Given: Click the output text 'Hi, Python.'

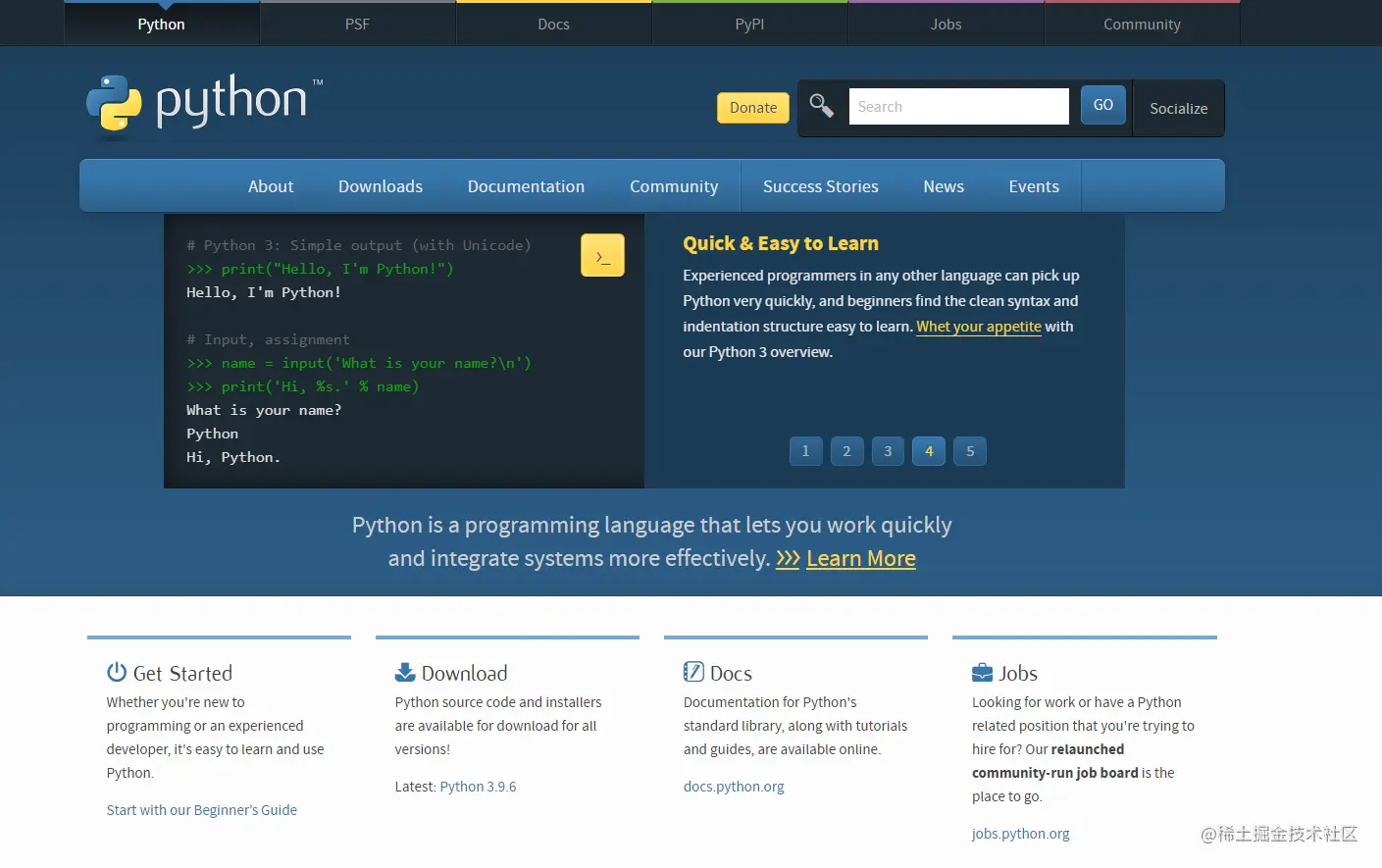Looking at the screenshot, I should [233, 457].
